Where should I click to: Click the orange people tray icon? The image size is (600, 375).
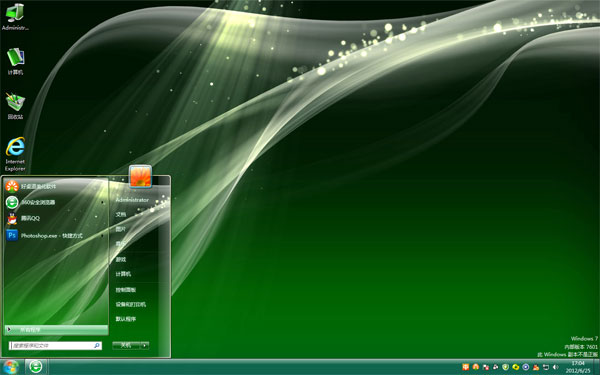click(x=536, y=367)
